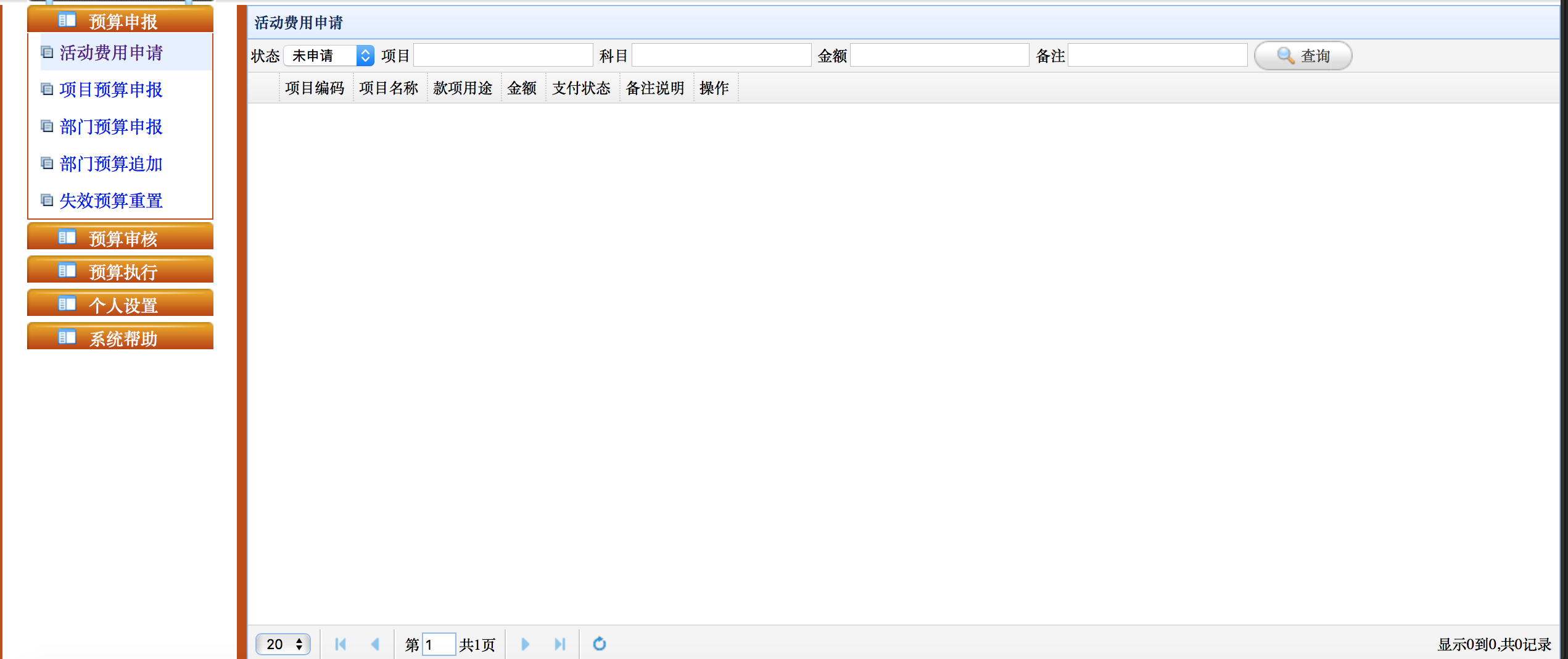
Task: Focus the 金额 filter input field
Action: (940, 56)
